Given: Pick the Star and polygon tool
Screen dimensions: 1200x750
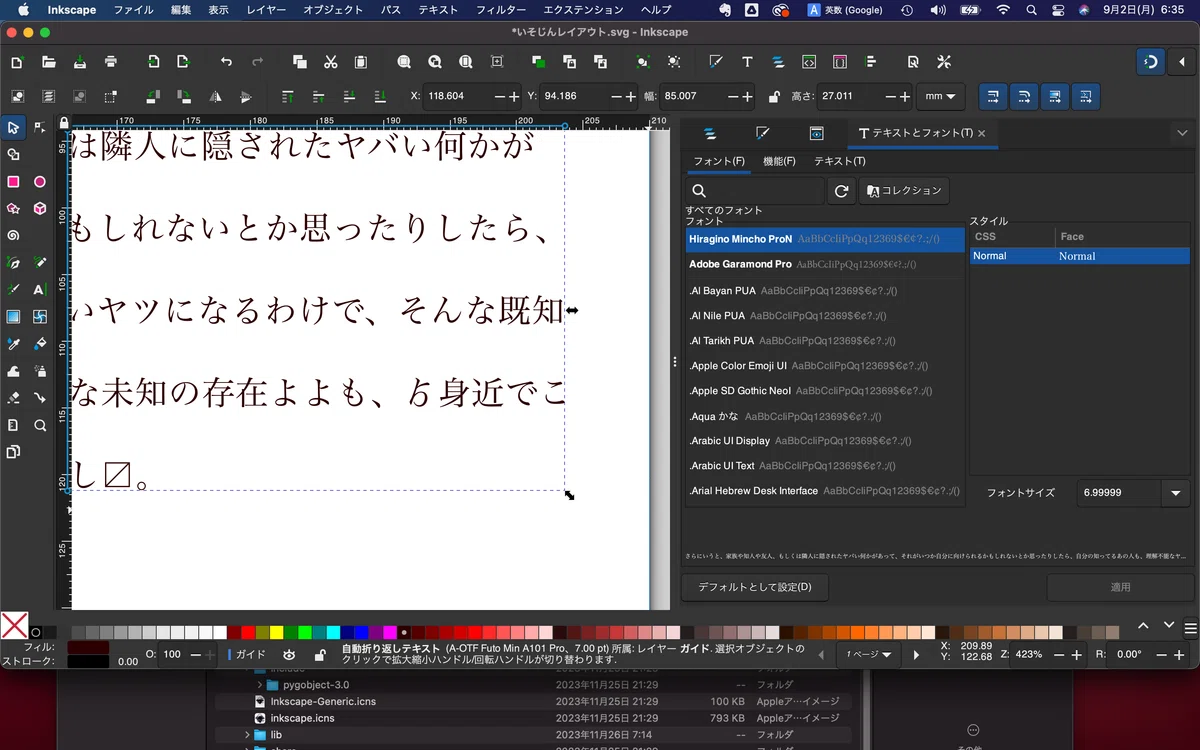Looking at the screenshot, I should coord(14,209).
